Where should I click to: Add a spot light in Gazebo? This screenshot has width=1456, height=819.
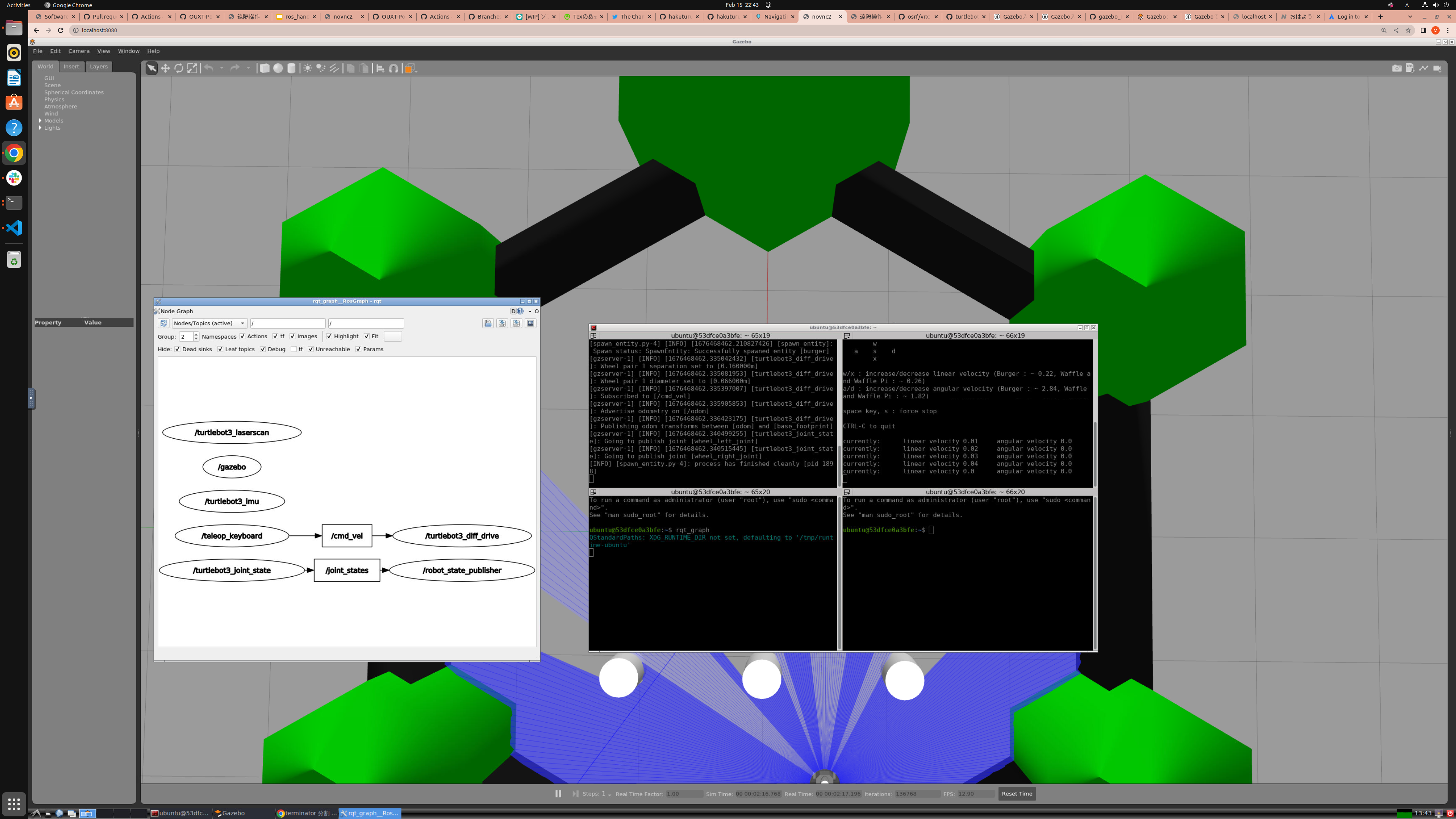pos(320,68)
